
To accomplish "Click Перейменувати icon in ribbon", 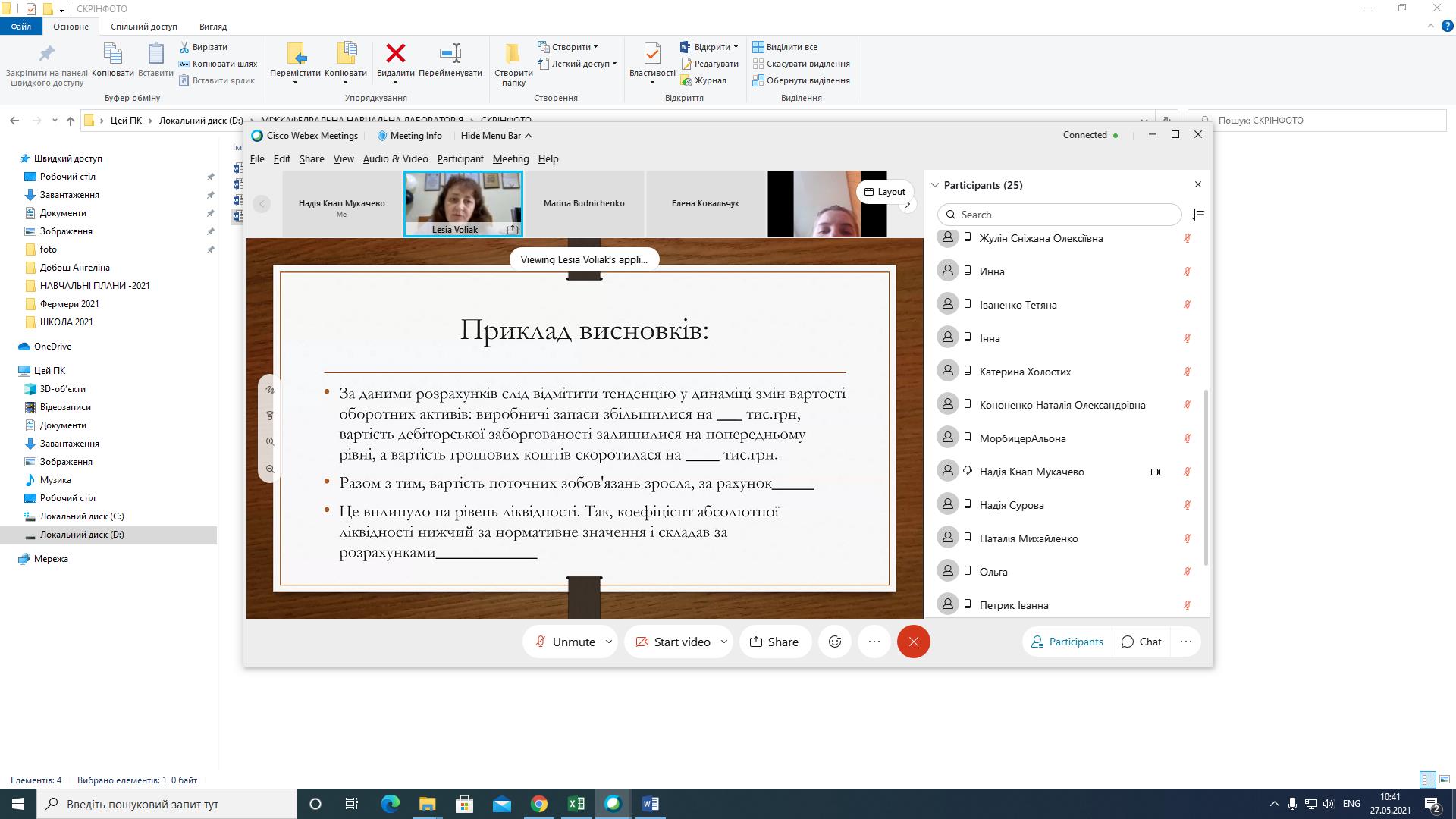I will (x=450, y=53).
